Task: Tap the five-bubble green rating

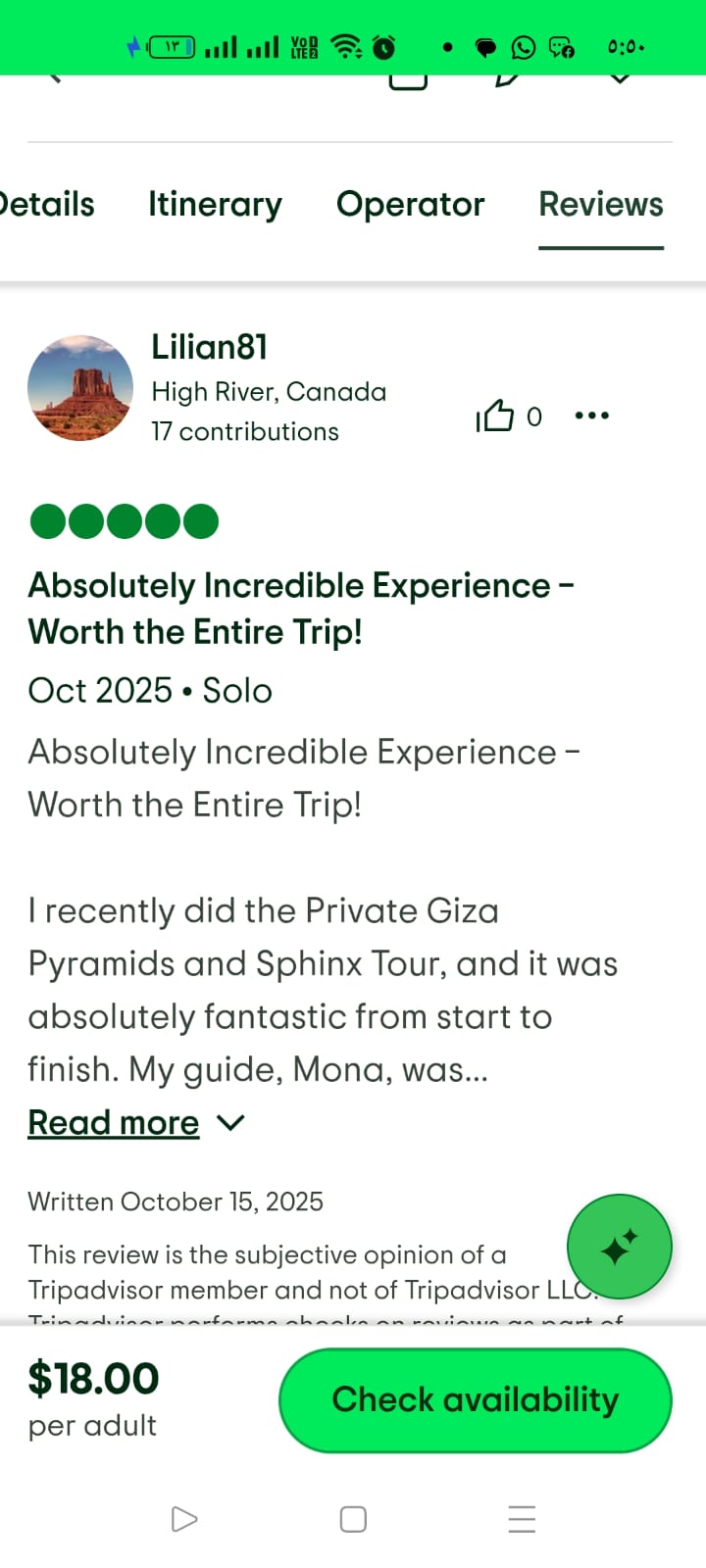Action: pyautogui.click(x=125, y=521)
